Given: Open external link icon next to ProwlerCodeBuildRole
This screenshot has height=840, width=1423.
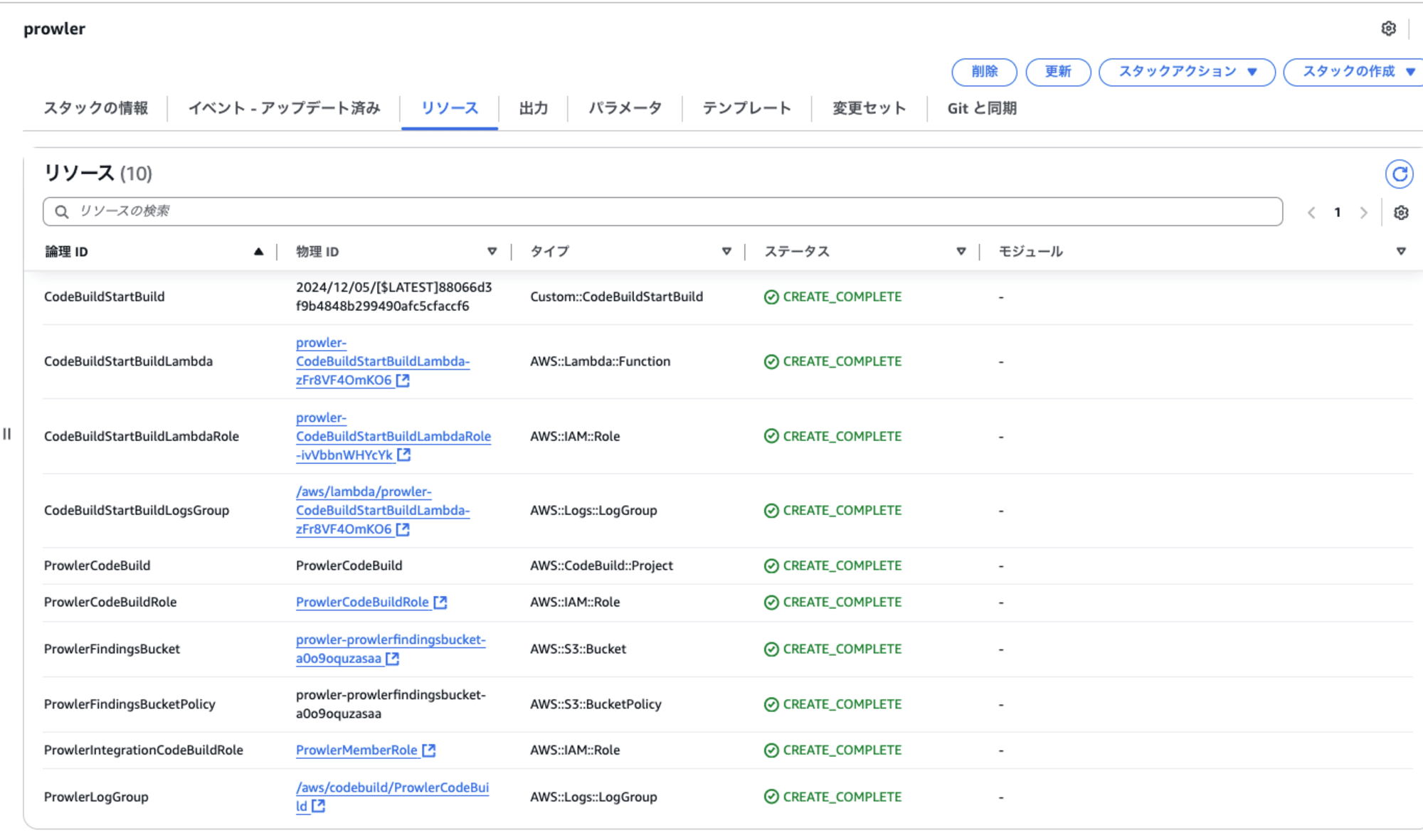Looking at the screenshot, I should 440,602.
